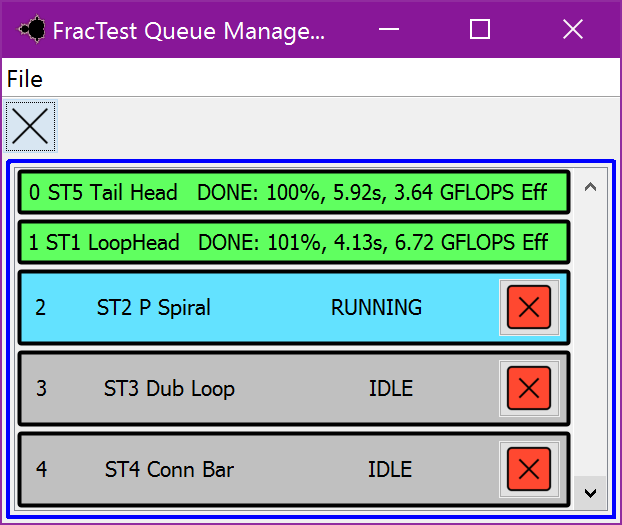Minimize the FracTest Queue Manager window
This screenshot has height=525, width=622.
[x=389, y=29]
